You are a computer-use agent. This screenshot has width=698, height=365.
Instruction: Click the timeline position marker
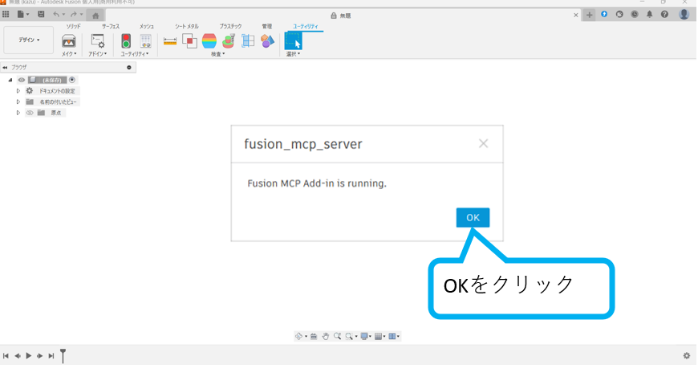pyautogui.click(x=63, y=356)
